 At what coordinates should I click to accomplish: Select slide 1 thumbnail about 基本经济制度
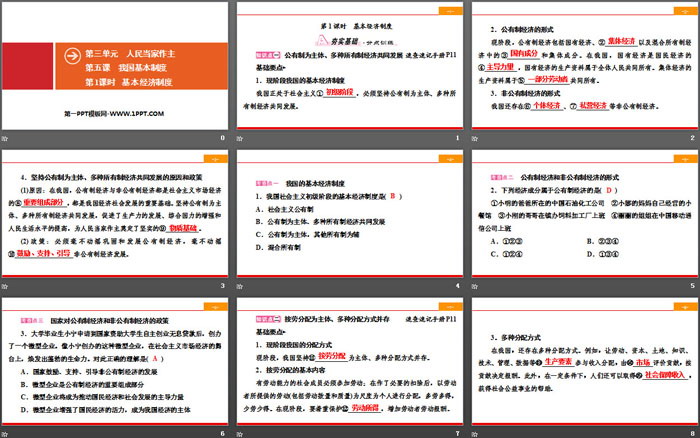click(350, 66)
